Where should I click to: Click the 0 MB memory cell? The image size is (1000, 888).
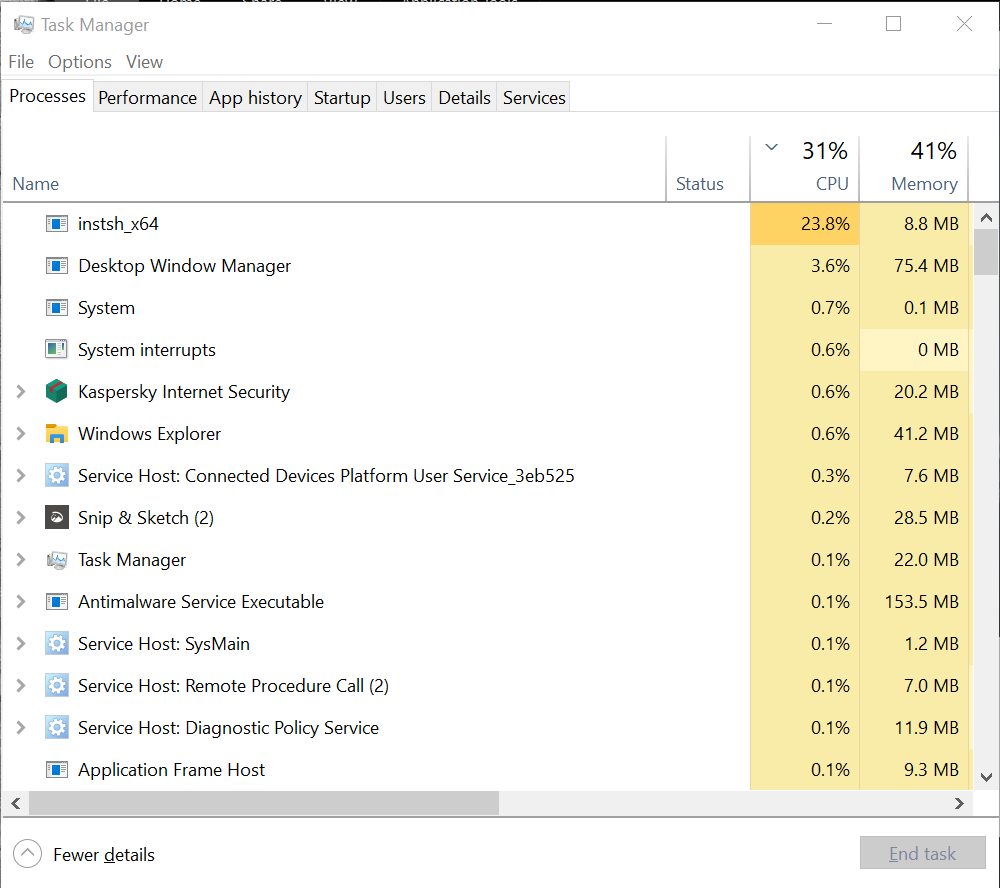click(x=914, y=350)
